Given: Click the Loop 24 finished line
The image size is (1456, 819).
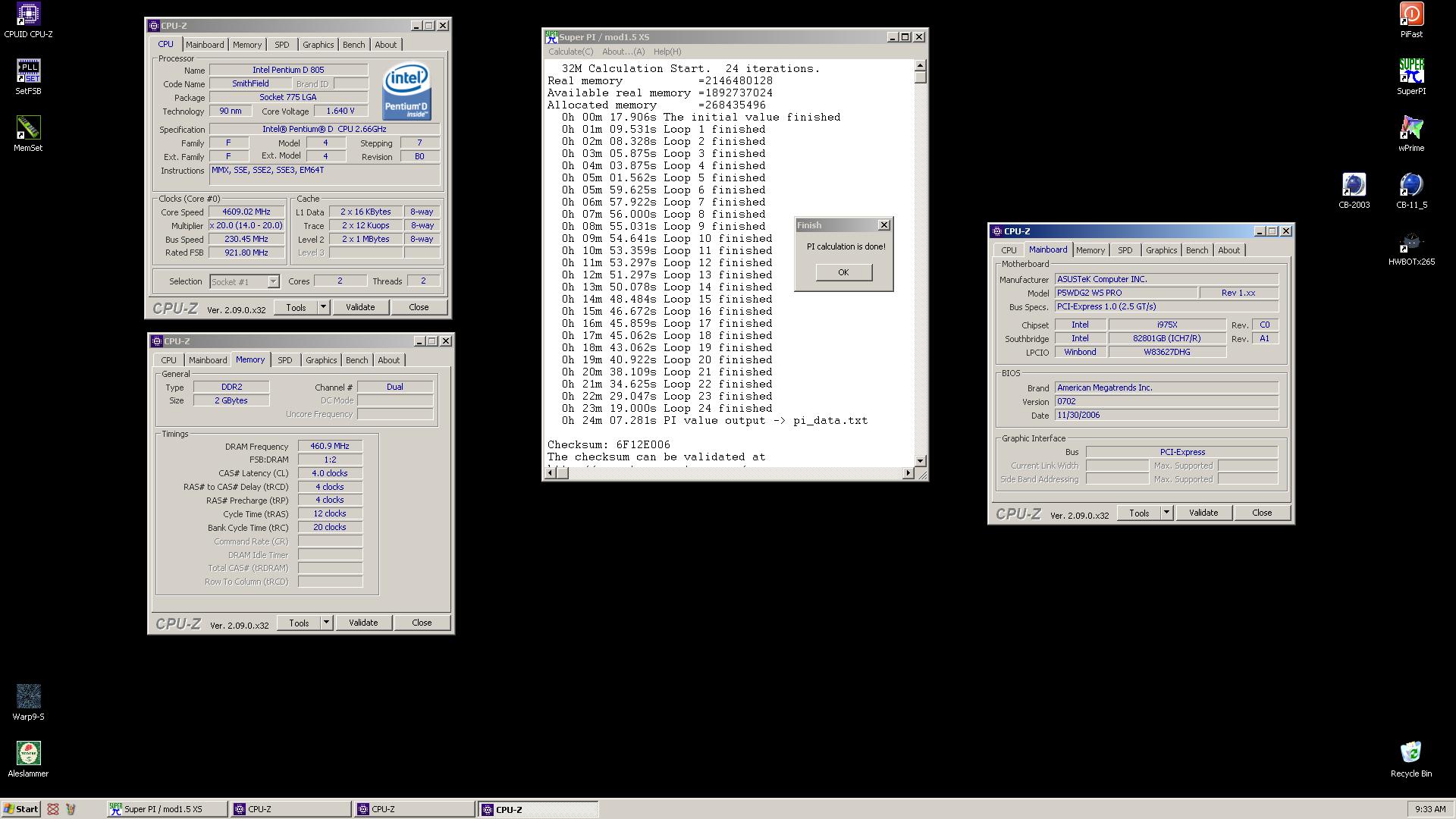Looking at the screenshot, I should click(667, 408).
